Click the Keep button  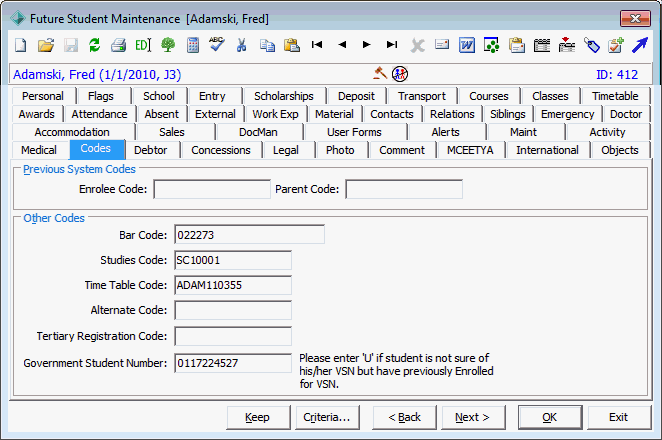(258, 417)
